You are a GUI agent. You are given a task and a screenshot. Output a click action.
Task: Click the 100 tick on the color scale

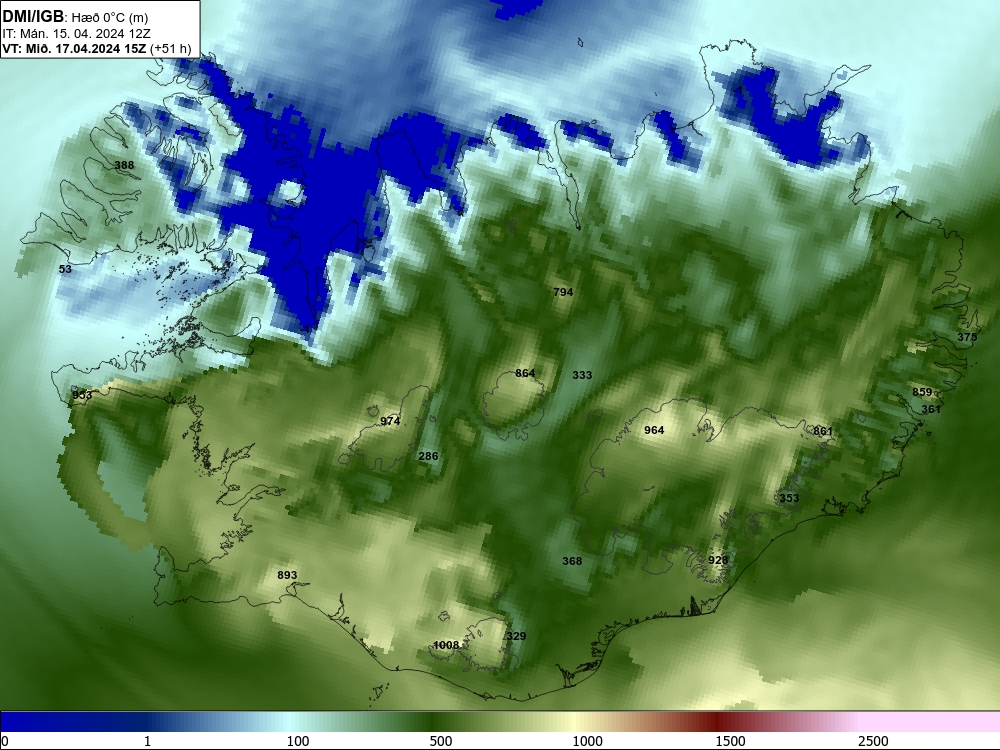click(x=298, y=741)
